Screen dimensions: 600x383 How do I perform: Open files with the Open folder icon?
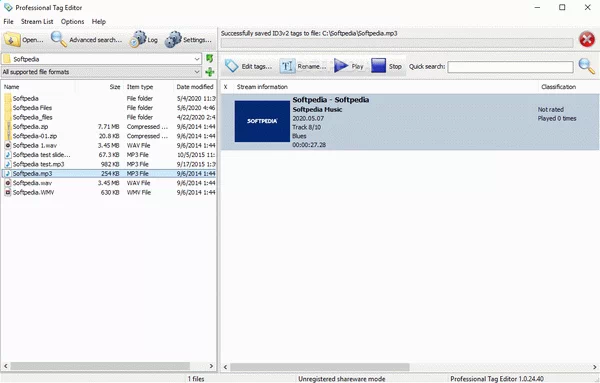pos(12,39)
